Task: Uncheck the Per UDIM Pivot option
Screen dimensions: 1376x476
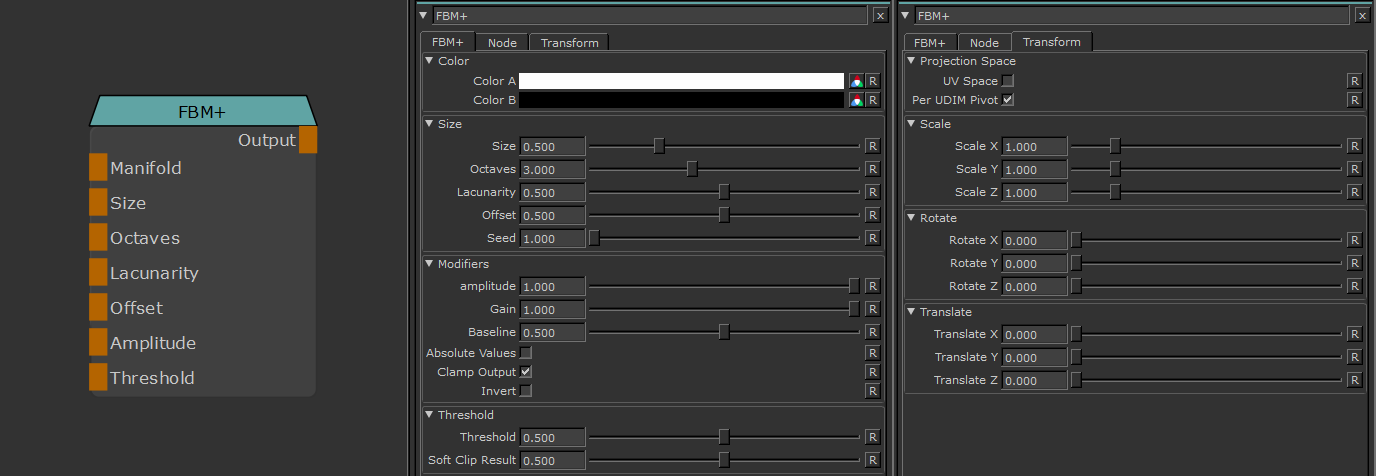Action: (1008, 100)
